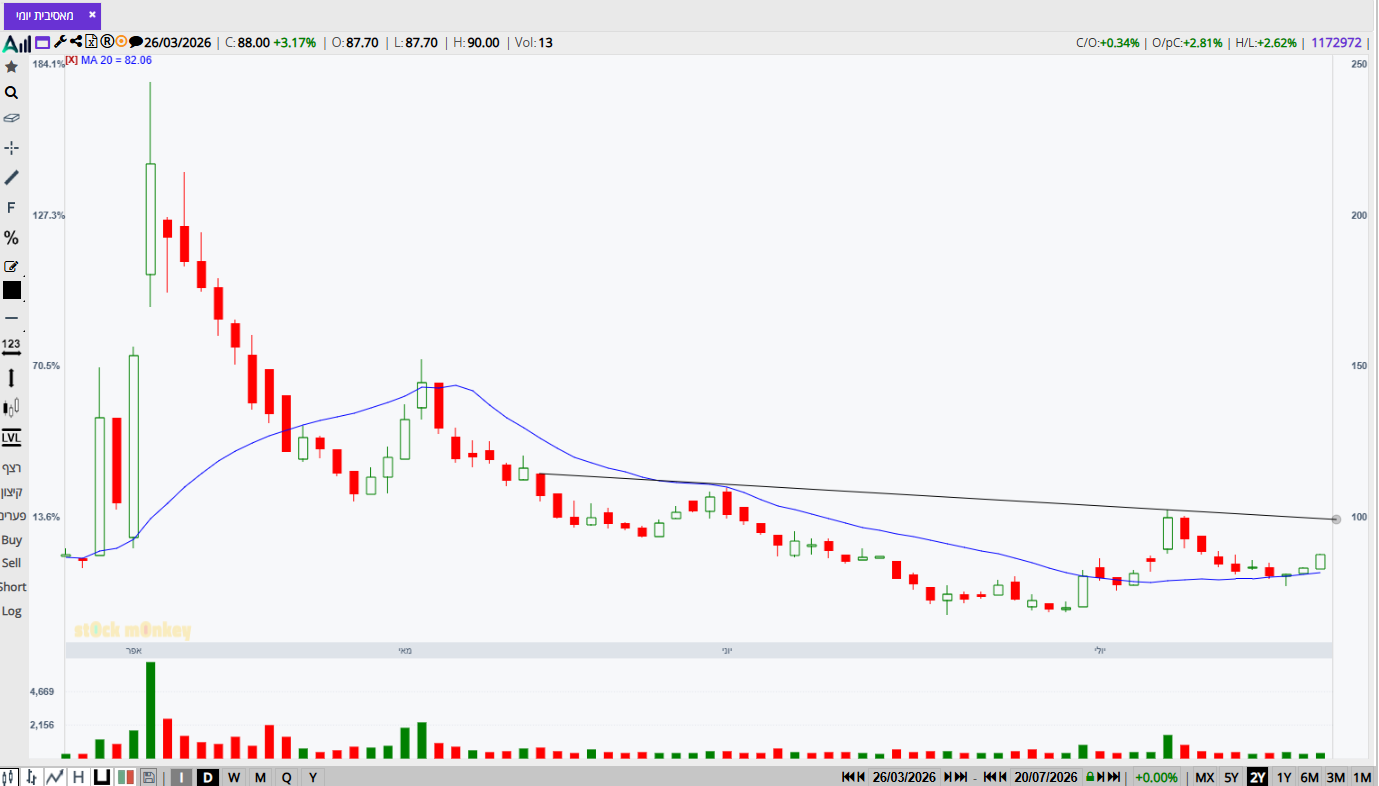Image resolution: width=1379 pixels, height=786 pixels.
Task: Click the +0.00% change indicator
Action: click(x=1157, y=777)
